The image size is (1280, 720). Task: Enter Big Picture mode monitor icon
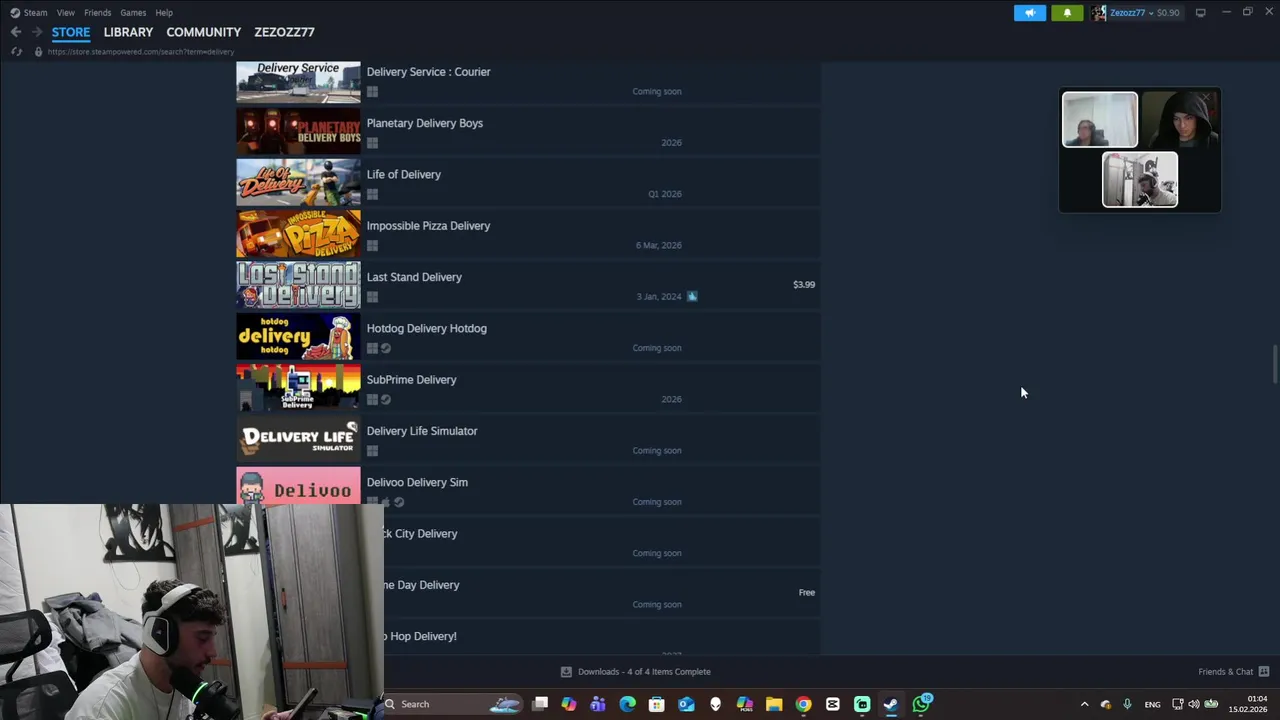pyautogui.click(x=1200, y=13)
